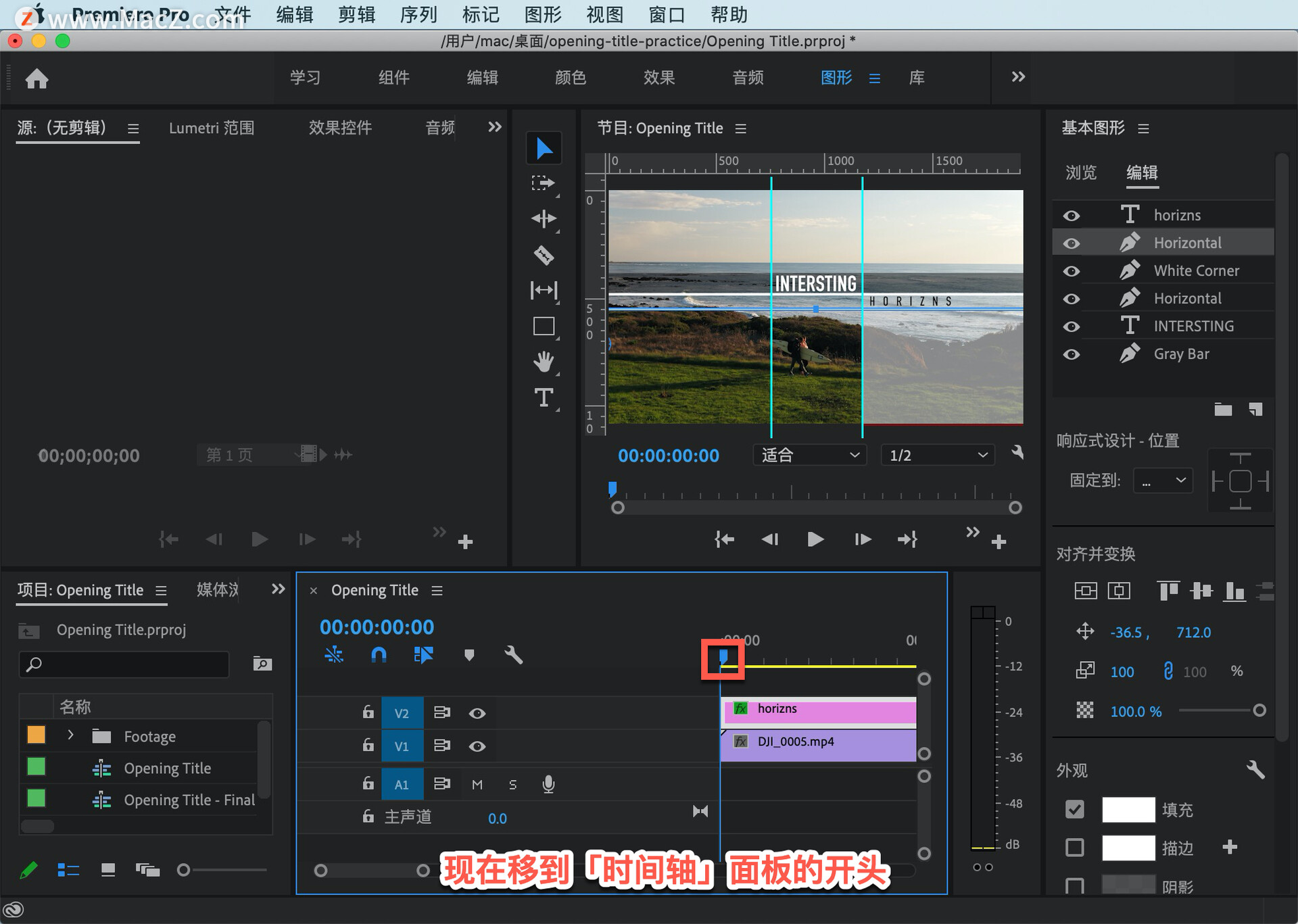The width and height of the screenshot is (1298, 924).
Task: Select the Hand tool
Action: (x=544, y=362)
